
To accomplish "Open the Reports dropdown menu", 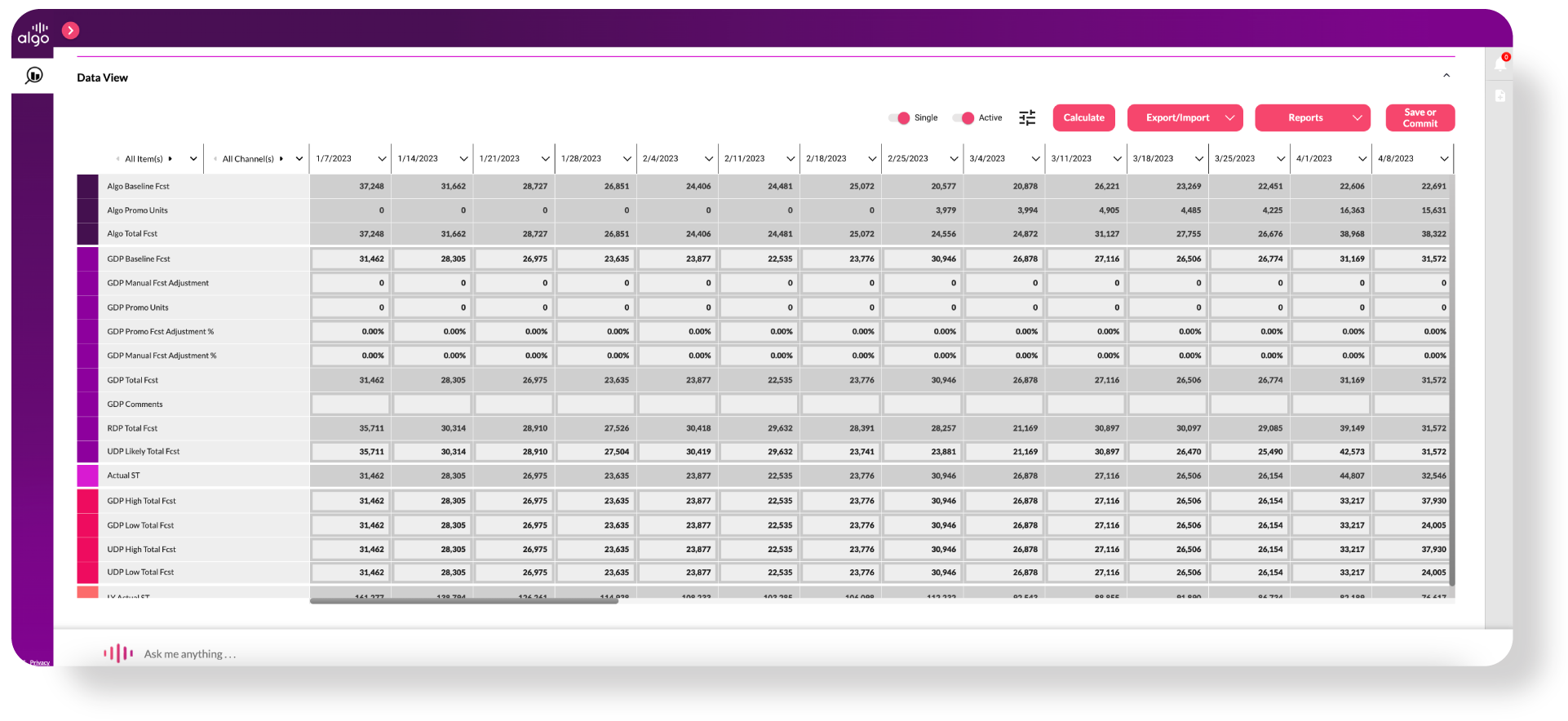I will [1313, 117].
